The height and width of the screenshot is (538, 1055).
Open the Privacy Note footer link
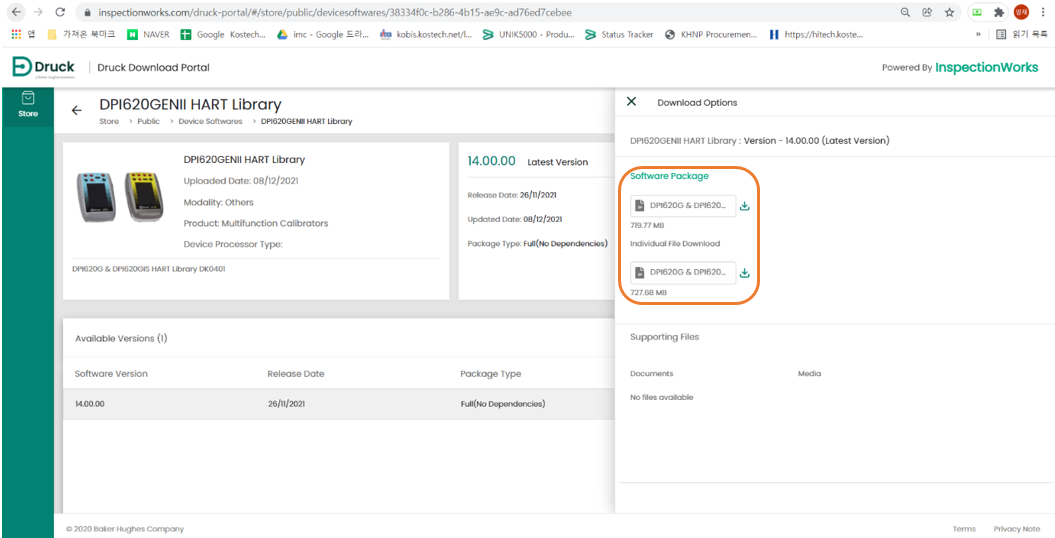pyautogui.click(x=1016, y=529)
